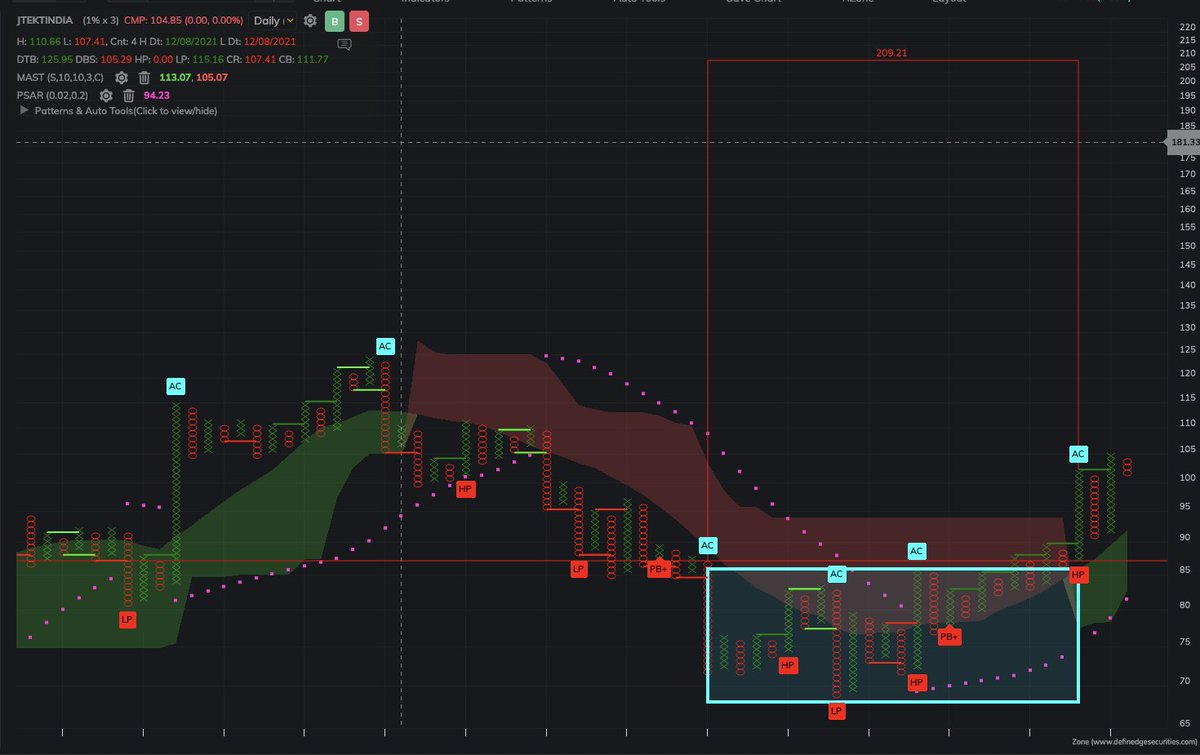Open PSAR indicator settings gear

[105, 95]
